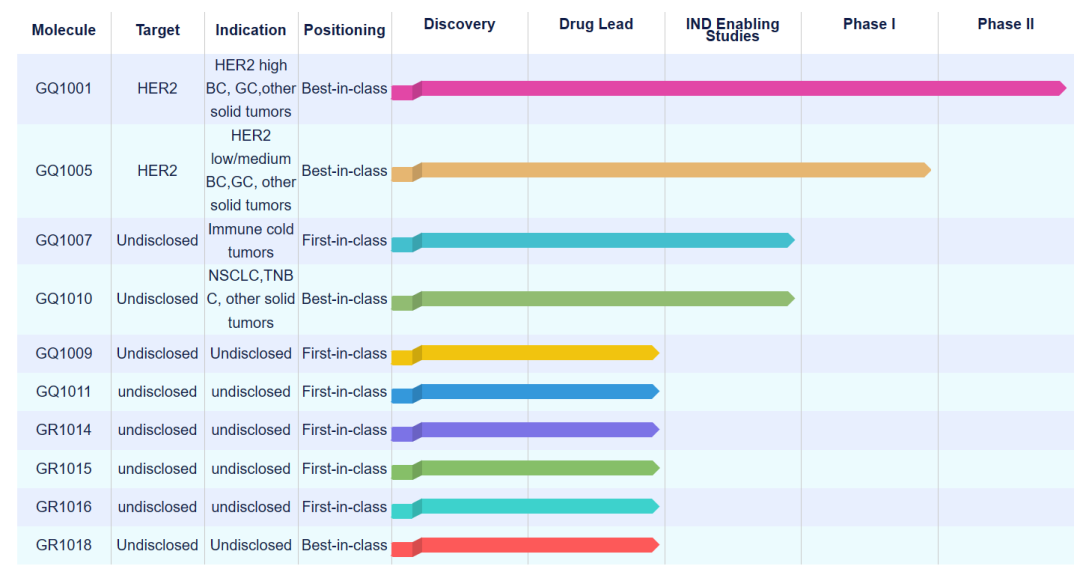This screenshot has height=578, width=1080.
Task: Click the GQ1001 molecule name
Action: tap(63, 88)
